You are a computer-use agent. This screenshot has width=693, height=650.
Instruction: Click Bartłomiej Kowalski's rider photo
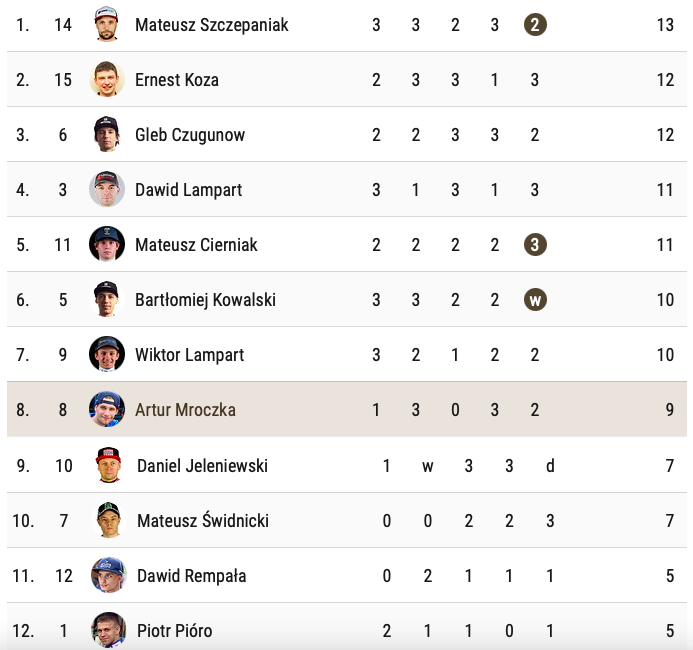tap(107, 299)
